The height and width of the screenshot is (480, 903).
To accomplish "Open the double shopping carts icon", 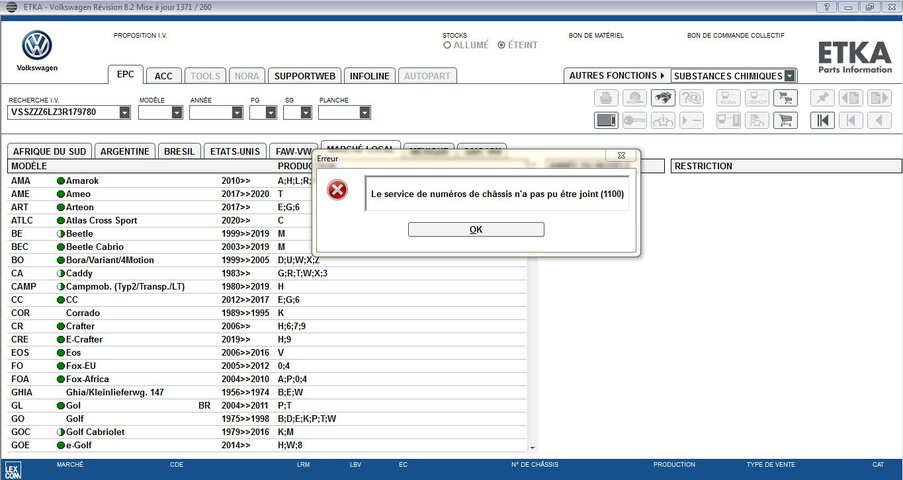I will pyautogui.click(x=786, y=98).
